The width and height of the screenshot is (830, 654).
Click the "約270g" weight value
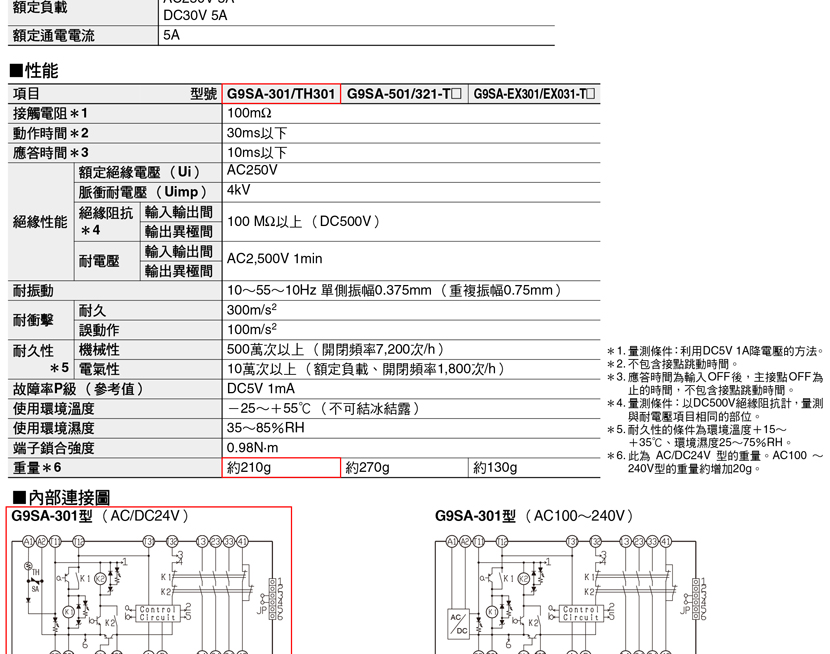367,468
